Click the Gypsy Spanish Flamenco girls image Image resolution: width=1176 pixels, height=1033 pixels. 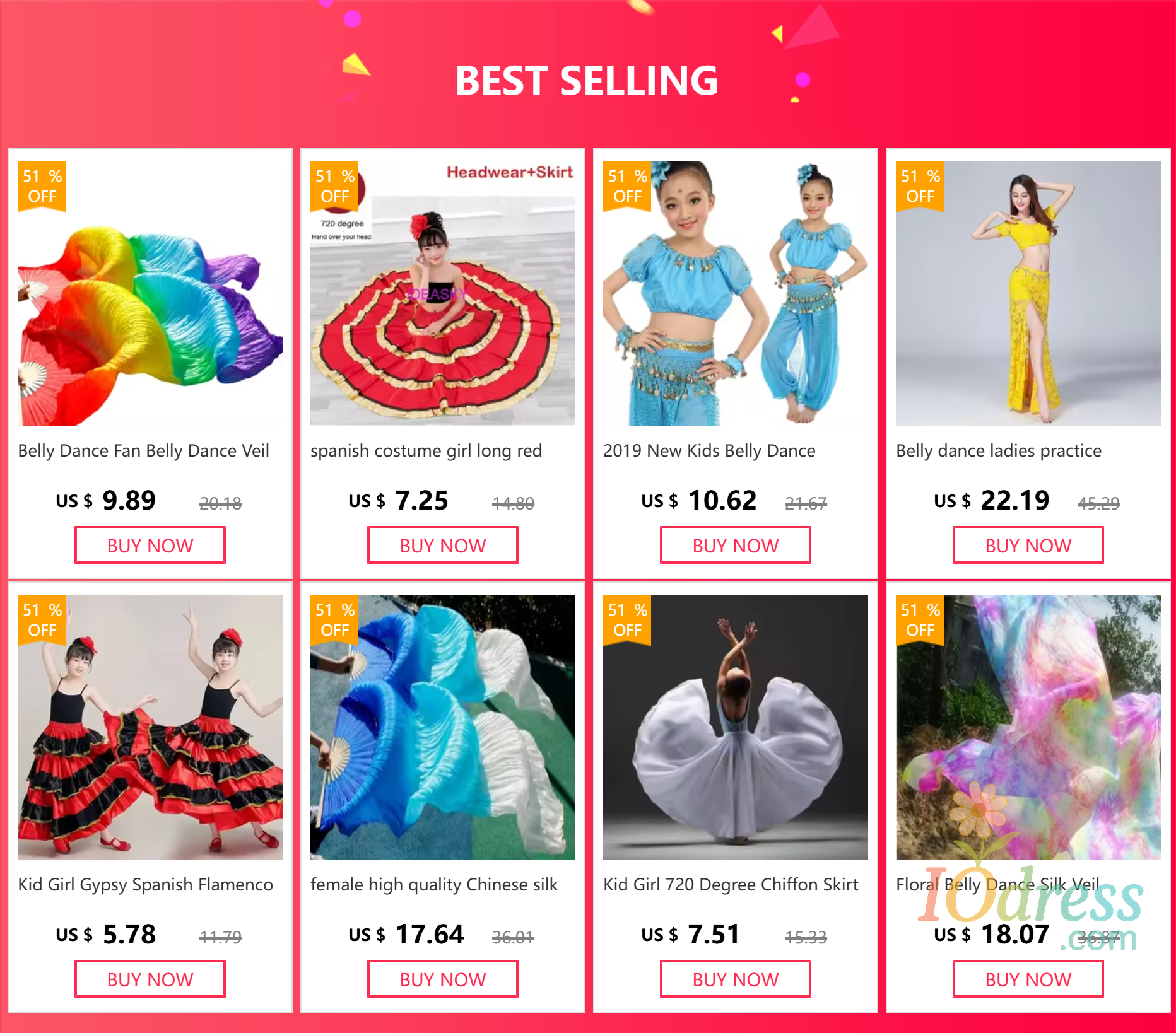tap(150, 728)
